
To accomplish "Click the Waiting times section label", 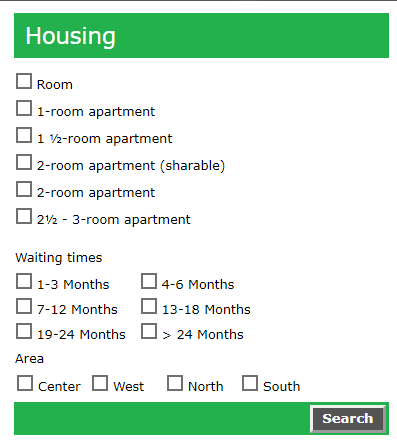I will tap(59, 258).
